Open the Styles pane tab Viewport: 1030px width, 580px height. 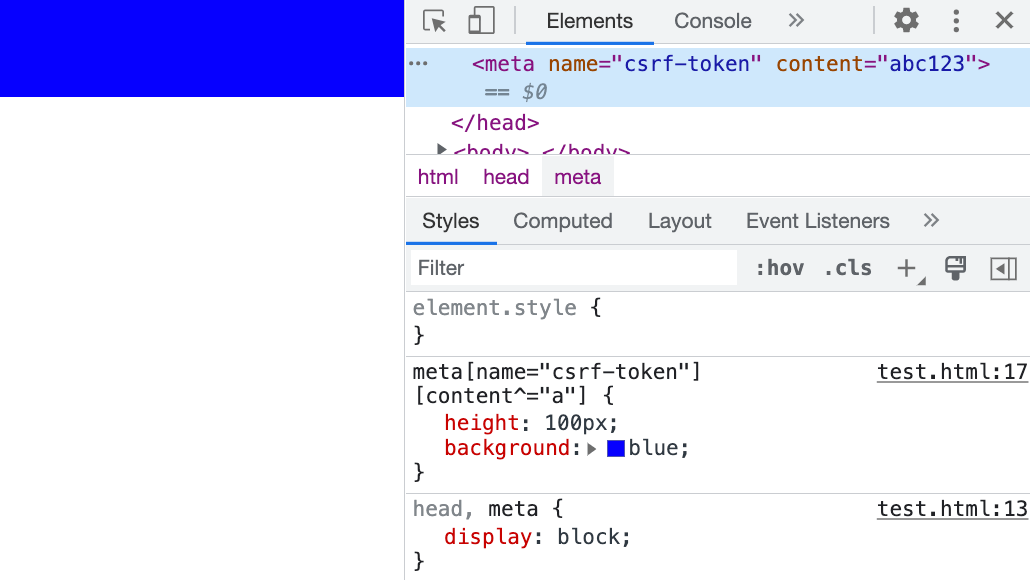[x=451, y=221]
